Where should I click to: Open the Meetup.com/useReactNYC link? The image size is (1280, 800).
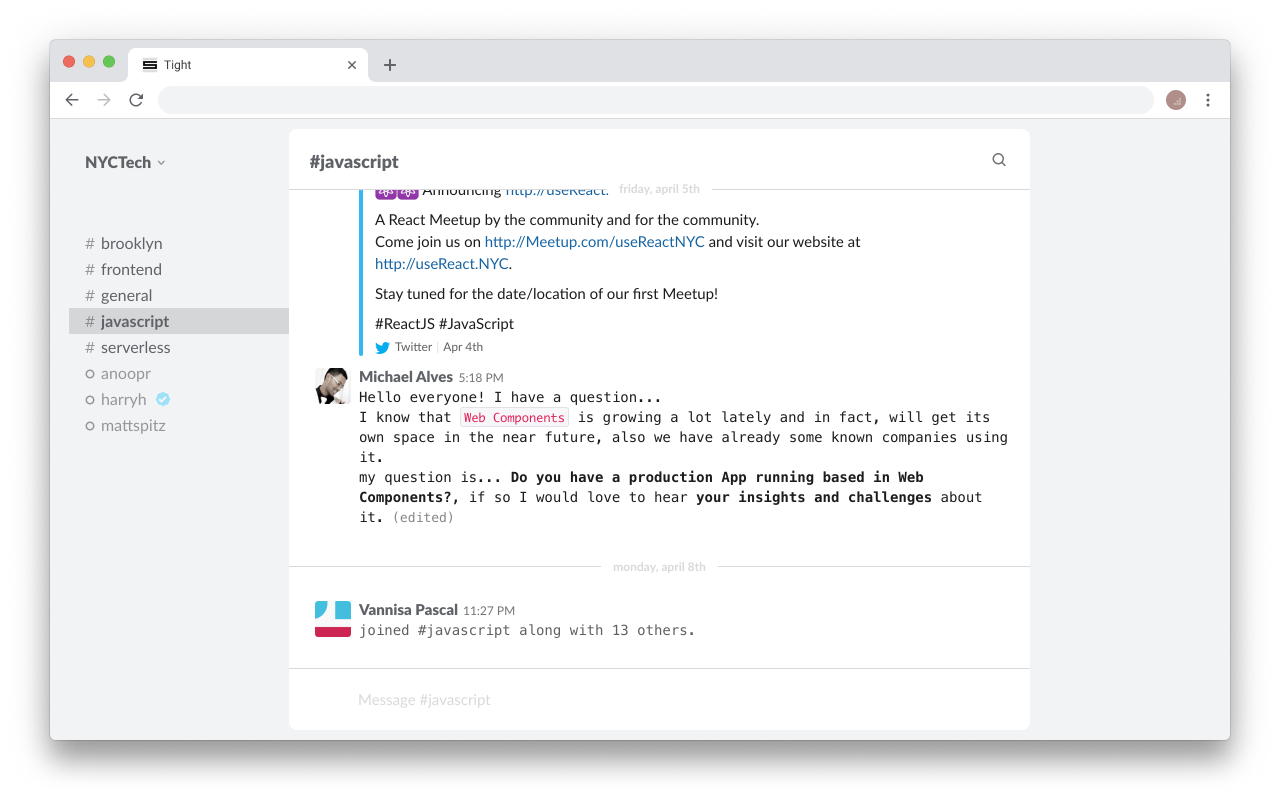click(x=594, y=241)
